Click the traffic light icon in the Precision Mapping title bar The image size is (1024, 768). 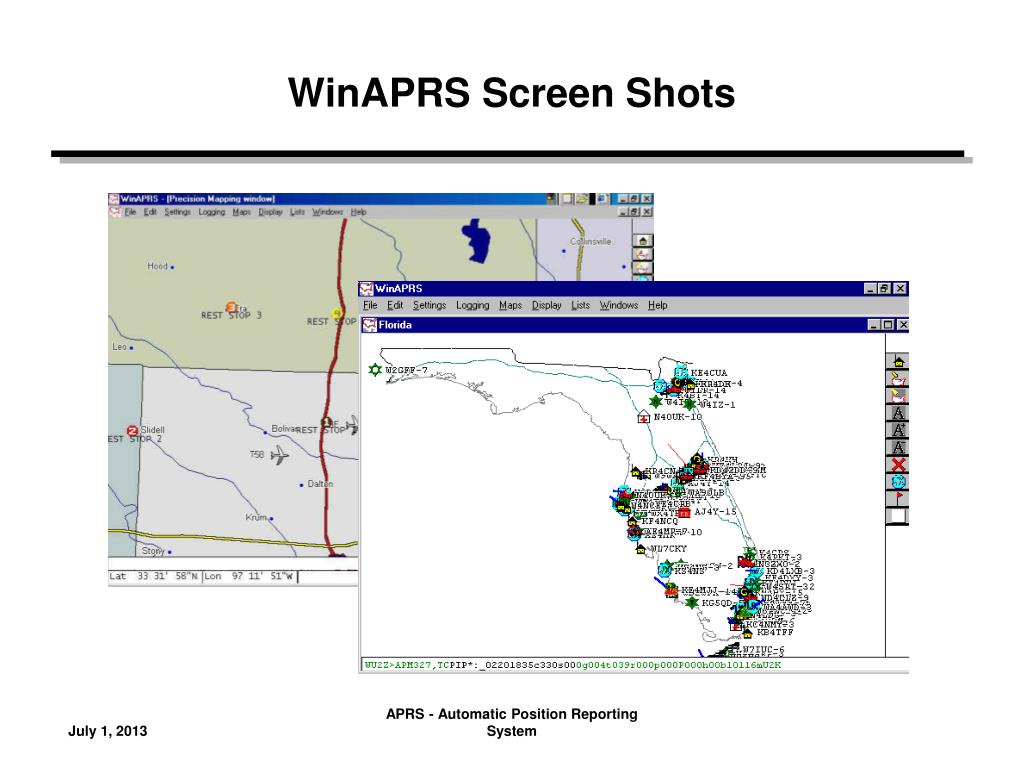[x=552, y=199]
